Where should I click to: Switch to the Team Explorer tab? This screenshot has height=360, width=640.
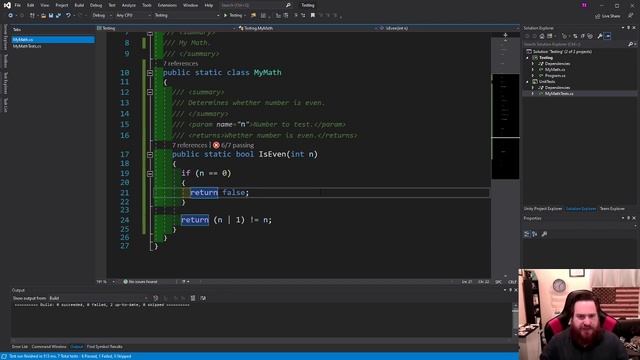pyautogui.click(x=612, y=209)
